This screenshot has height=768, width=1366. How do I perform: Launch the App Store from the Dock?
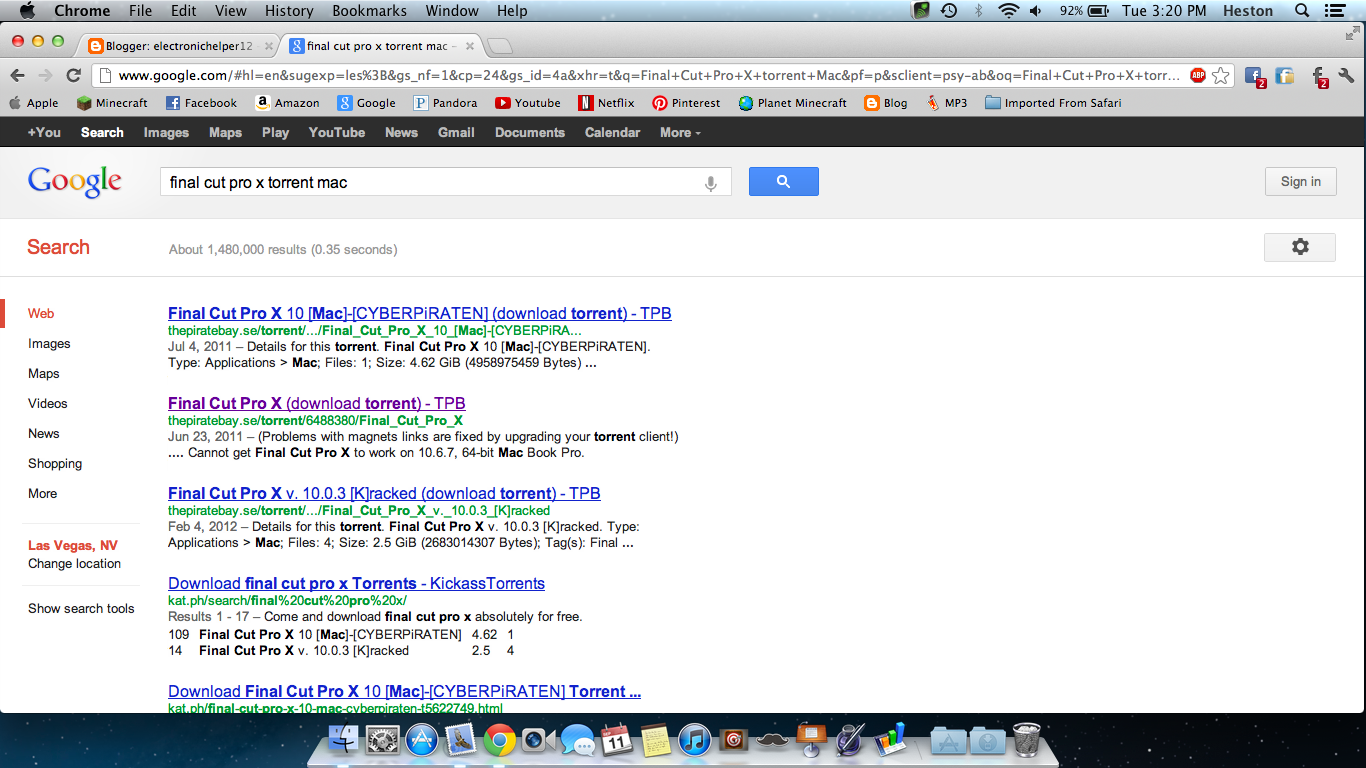coord(422,741)
